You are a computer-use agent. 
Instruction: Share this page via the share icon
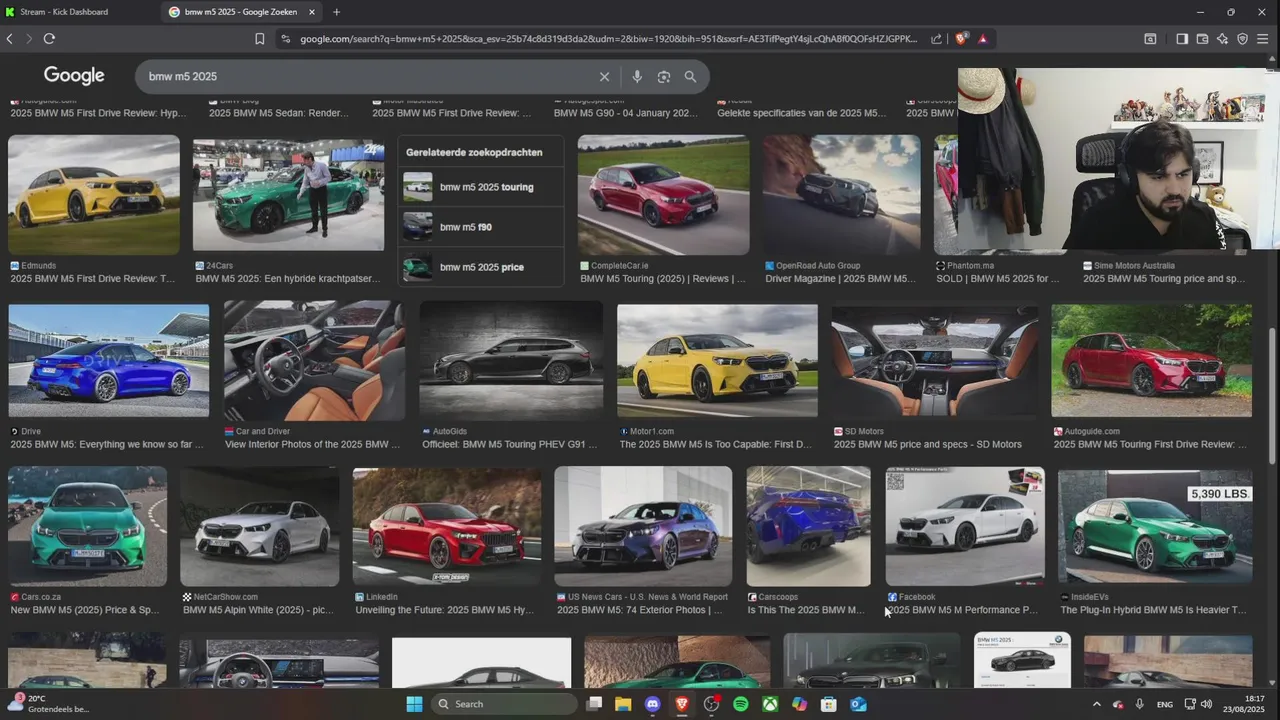pos(936,39)
